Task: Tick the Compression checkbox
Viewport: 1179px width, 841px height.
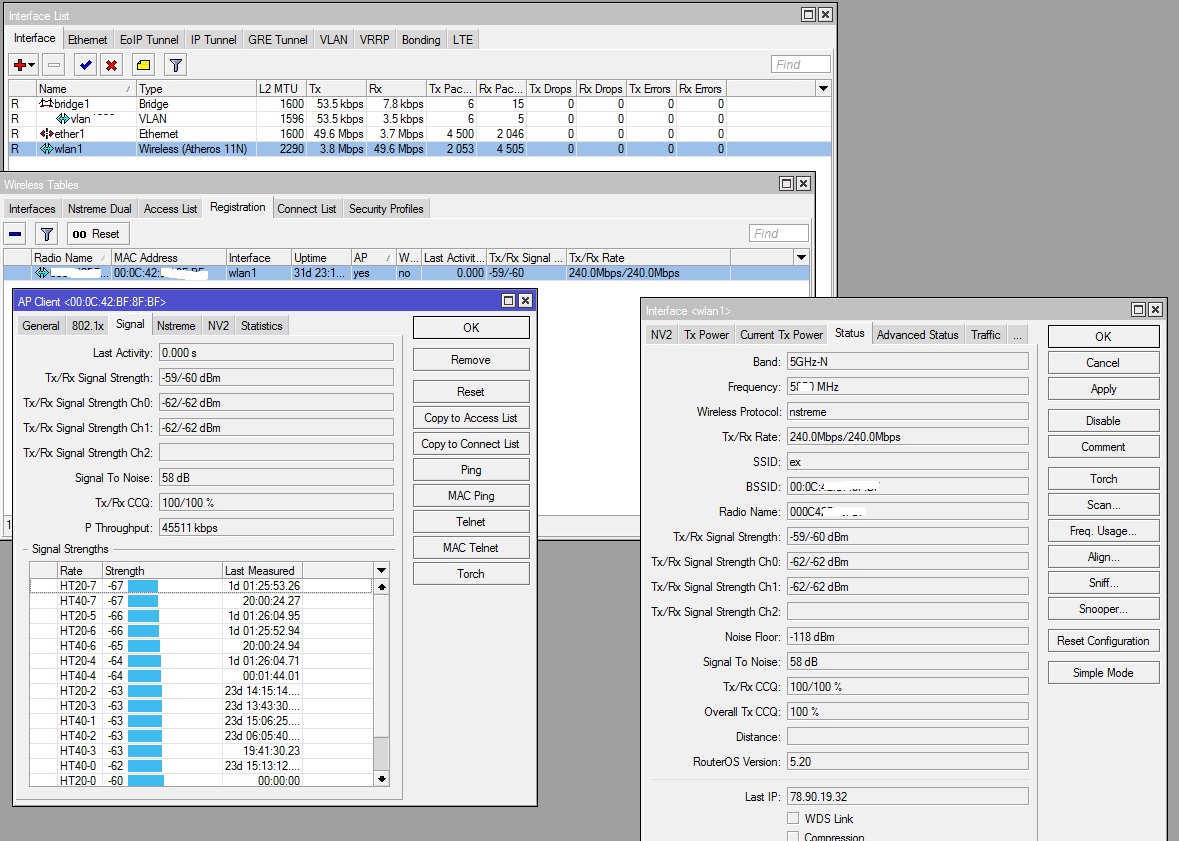Action: (x=793, y=838)
